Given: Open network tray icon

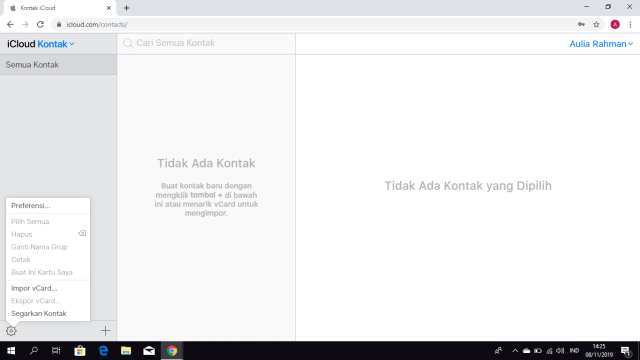Looking at the screenshot, I should pos(549,351).
